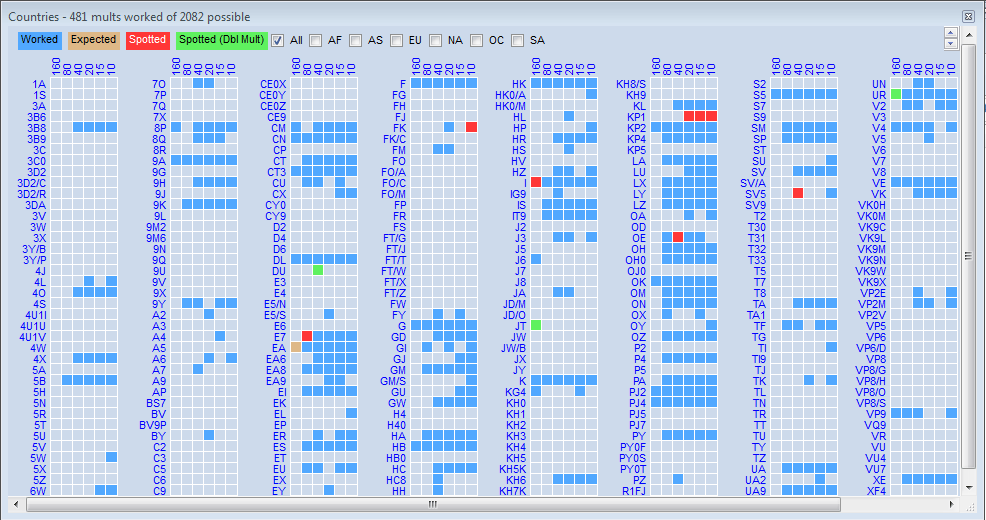Select the XF4 country label
Image resolution: width=986 pixels, height=520 pixels.
[877, 490]
